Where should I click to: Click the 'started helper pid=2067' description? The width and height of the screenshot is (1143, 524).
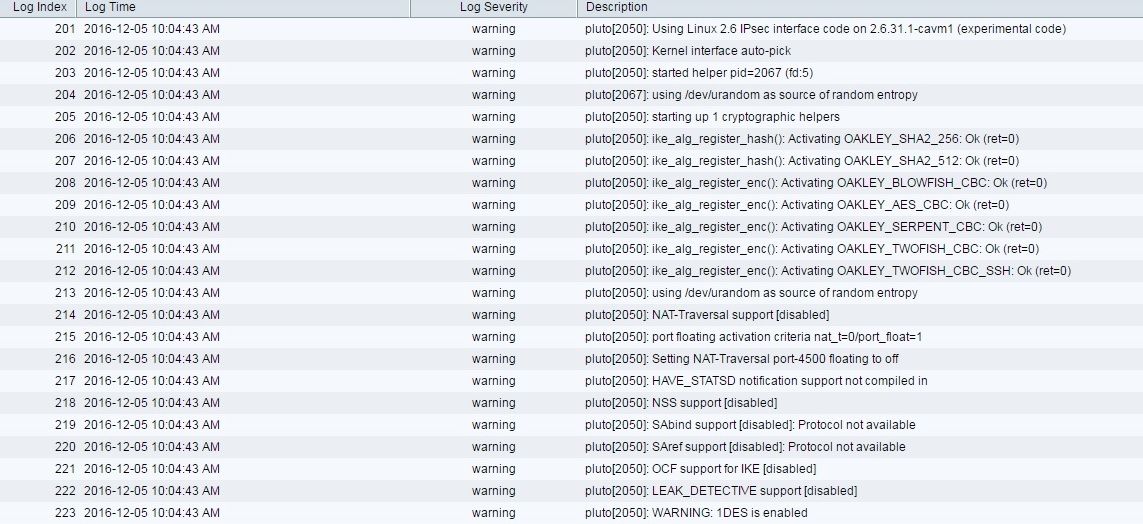click(698, 73)
